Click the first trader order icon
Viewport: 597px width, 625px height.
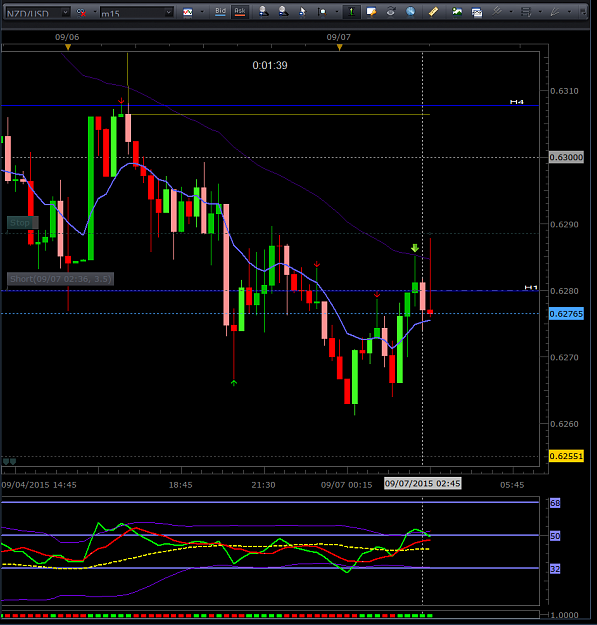[x=263, y=12]
